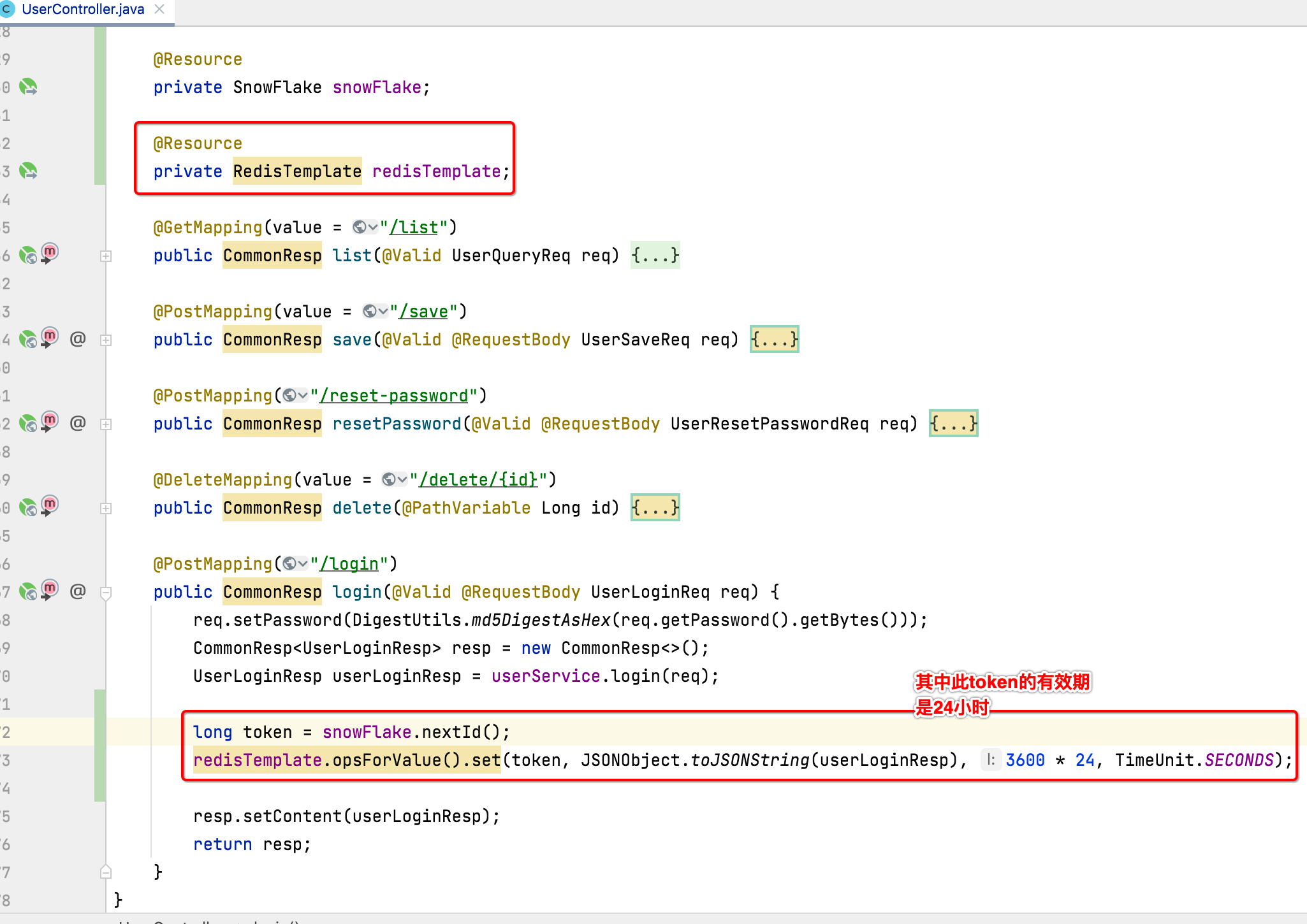
Task: Expand the folded list method body
Action: click(655, 256)
